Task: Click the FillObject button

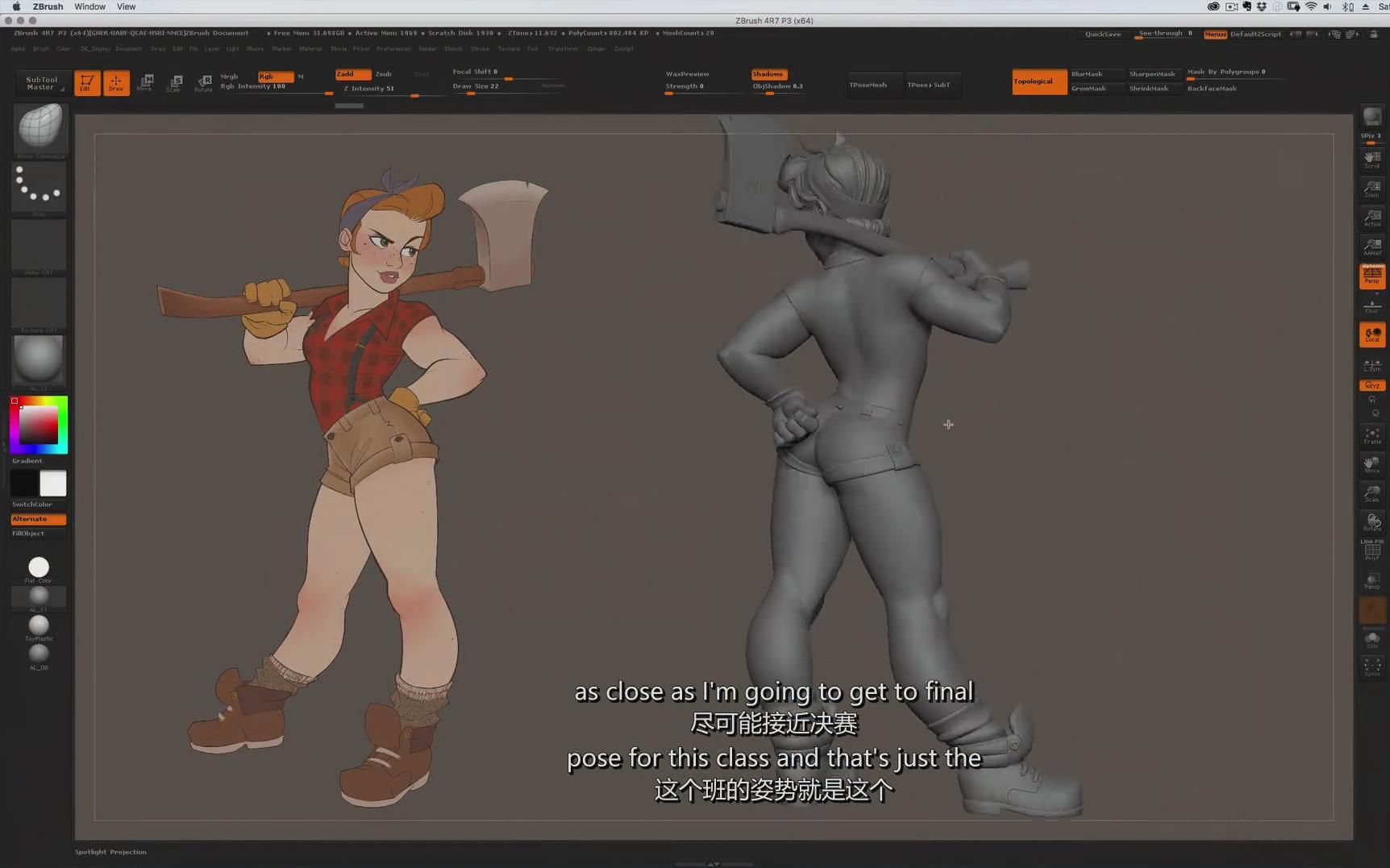Action: coord(38,534)
